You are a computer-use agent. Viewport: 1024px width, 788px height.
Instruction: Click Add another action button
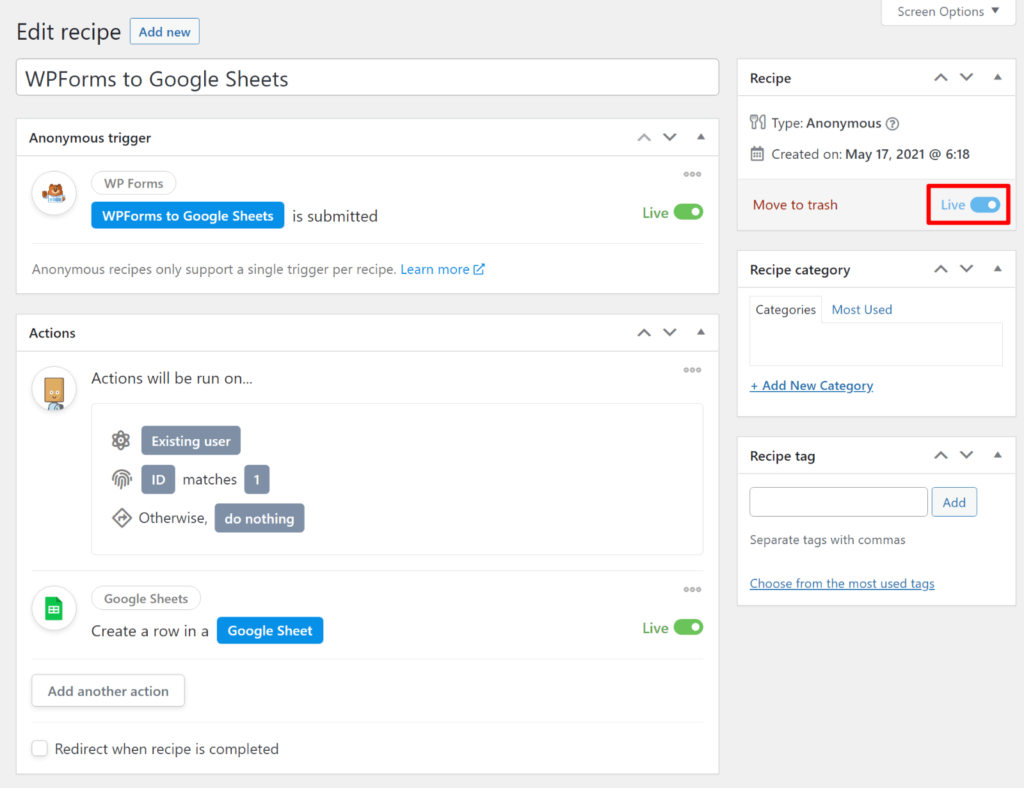click(x=108, y=691)
